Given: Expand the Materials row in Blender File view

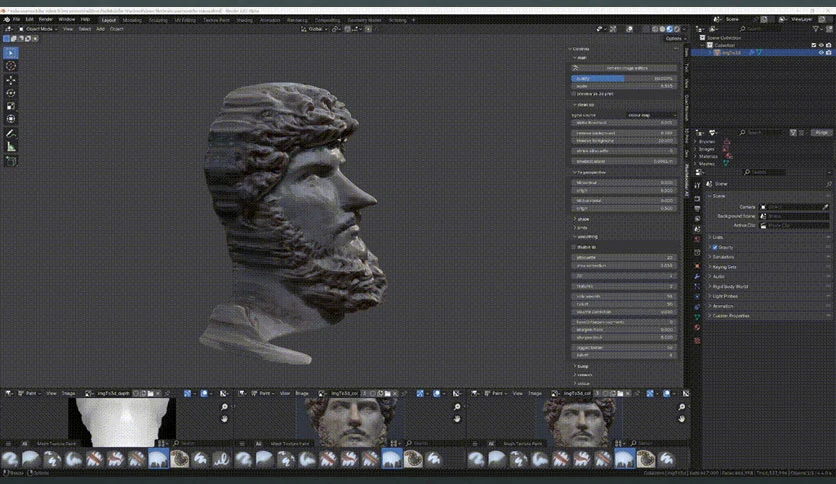Looking at the screenshot, I should (x=695, y=157).
